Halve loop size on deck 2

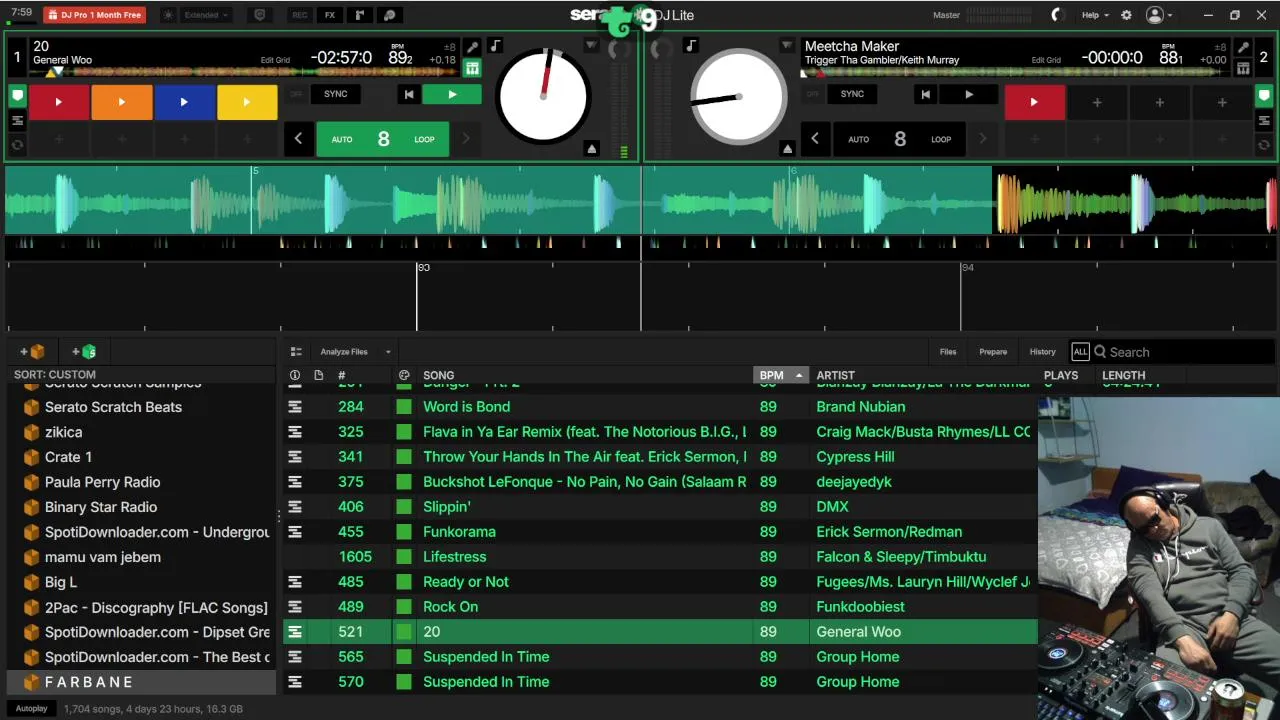point(814,139)
